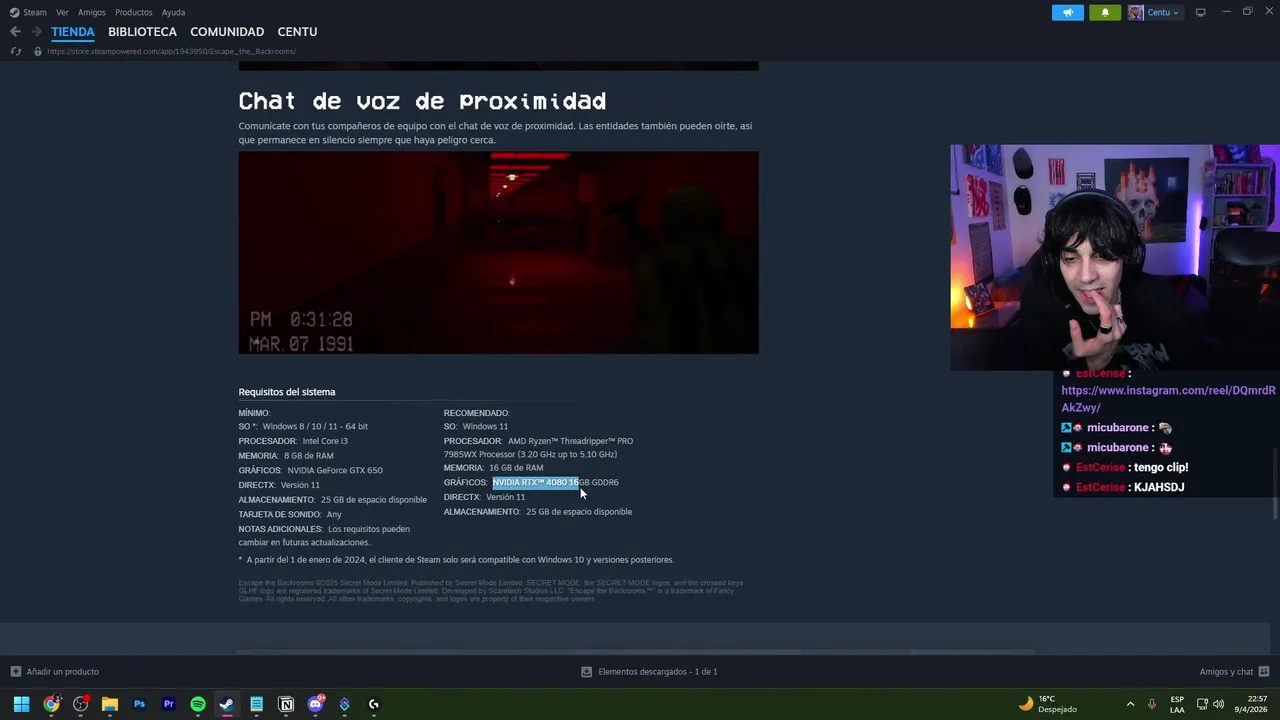Click the Centu profile avatar

pyautogui.click(x=1136, y=12)
